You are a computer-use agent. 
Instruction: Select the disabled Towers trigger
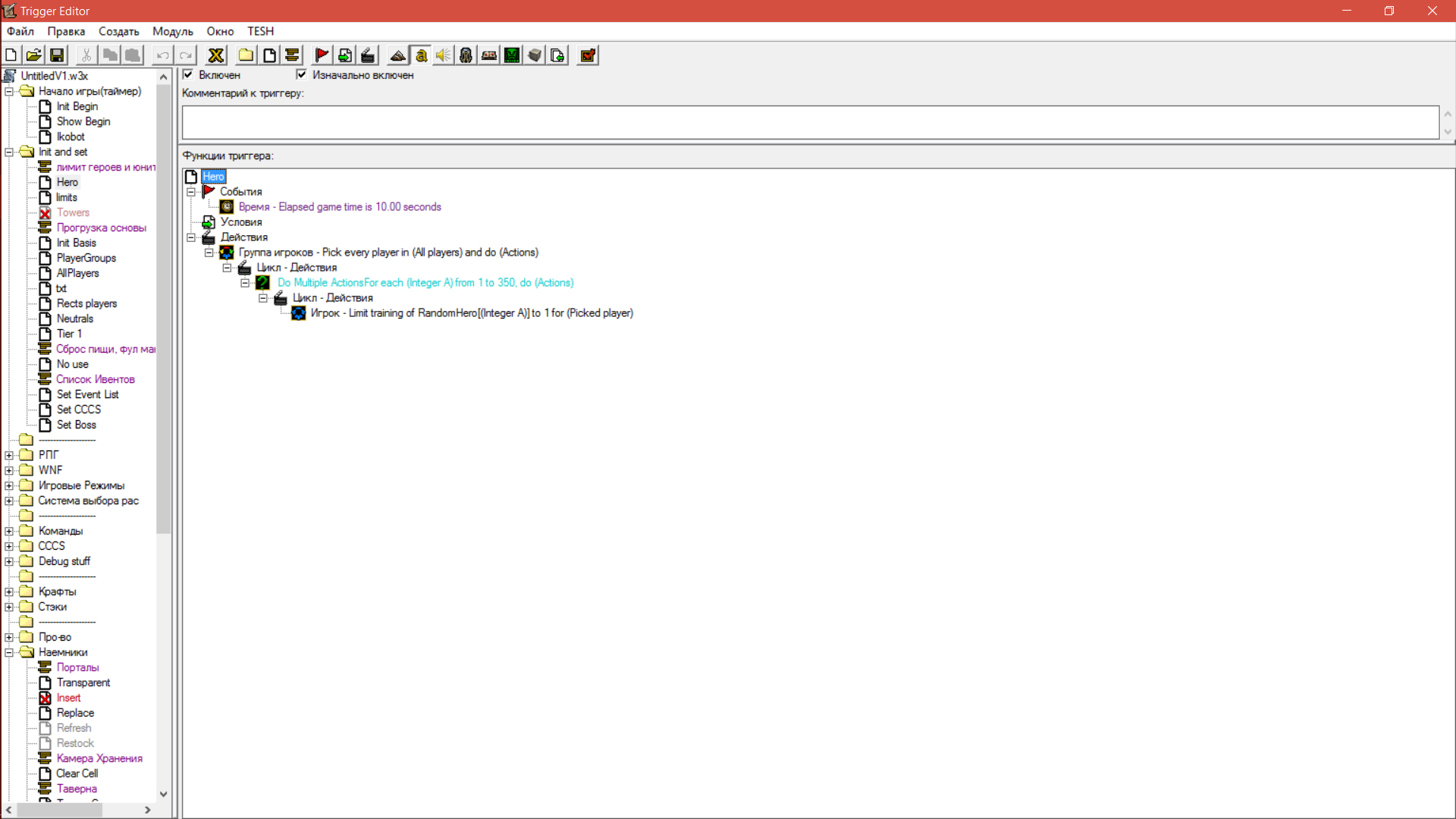pyautogui.click(x=73, y=212)
